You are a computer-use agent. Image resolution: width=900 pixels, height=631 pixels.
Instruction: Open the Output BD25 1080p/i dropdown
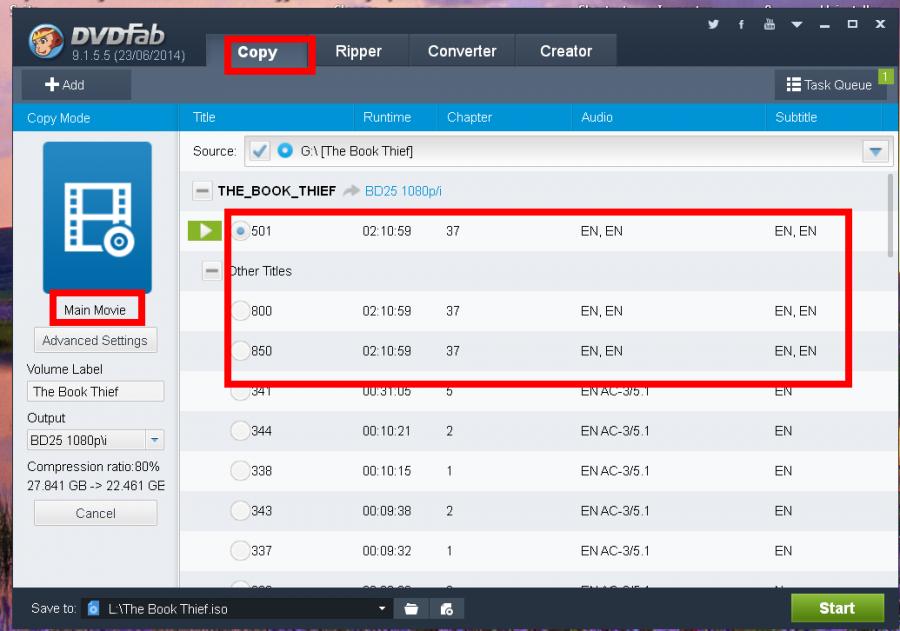click(155, 439)
